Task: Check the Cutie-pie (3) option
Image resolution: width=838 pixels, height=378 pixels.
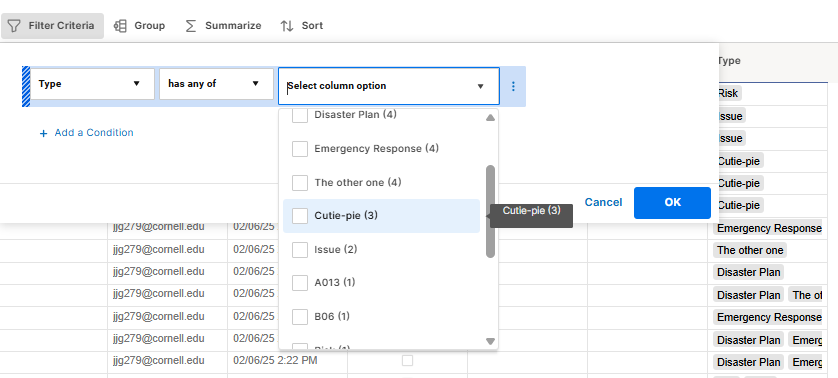Action: [x=300, y=216]
